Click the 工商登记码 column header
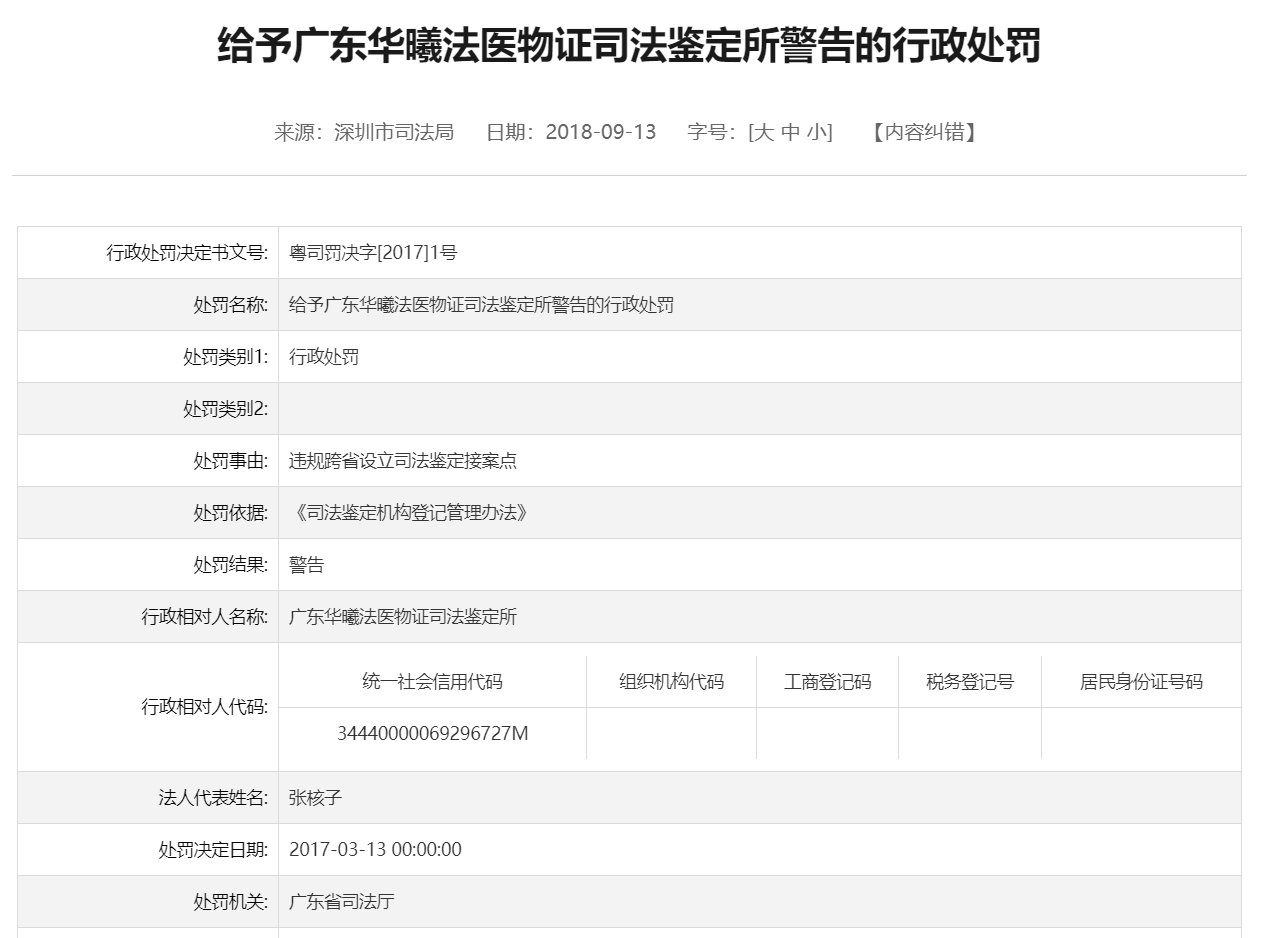1288x938 pixels. pyautogui.click(x=827, y=682)
